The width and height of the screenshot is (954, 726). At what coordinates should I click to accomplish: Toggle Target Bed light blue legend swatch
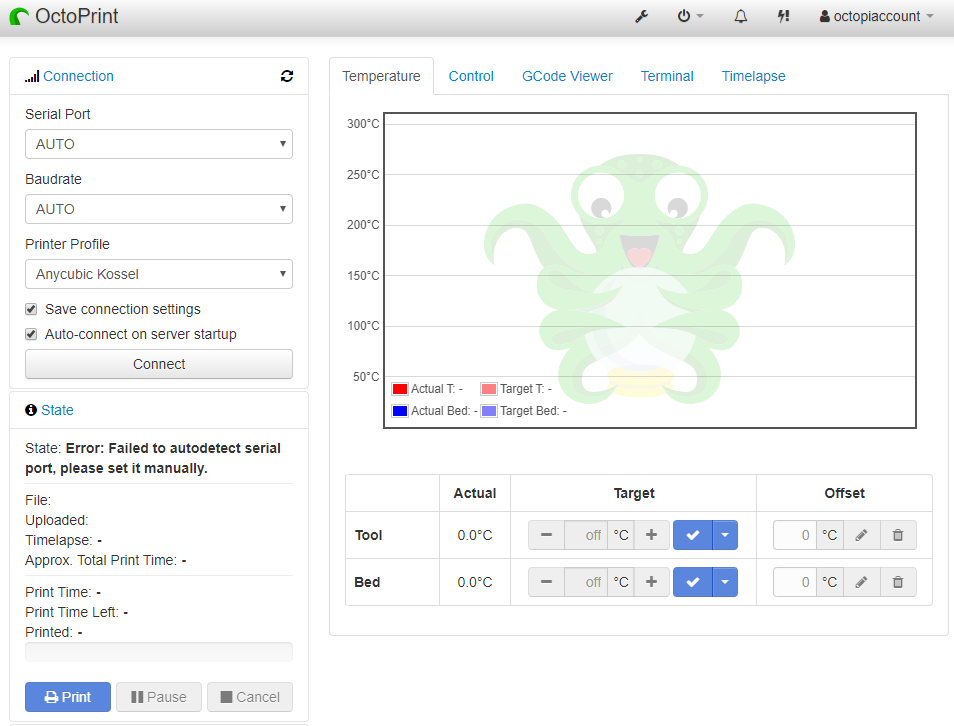coord(489,411)
